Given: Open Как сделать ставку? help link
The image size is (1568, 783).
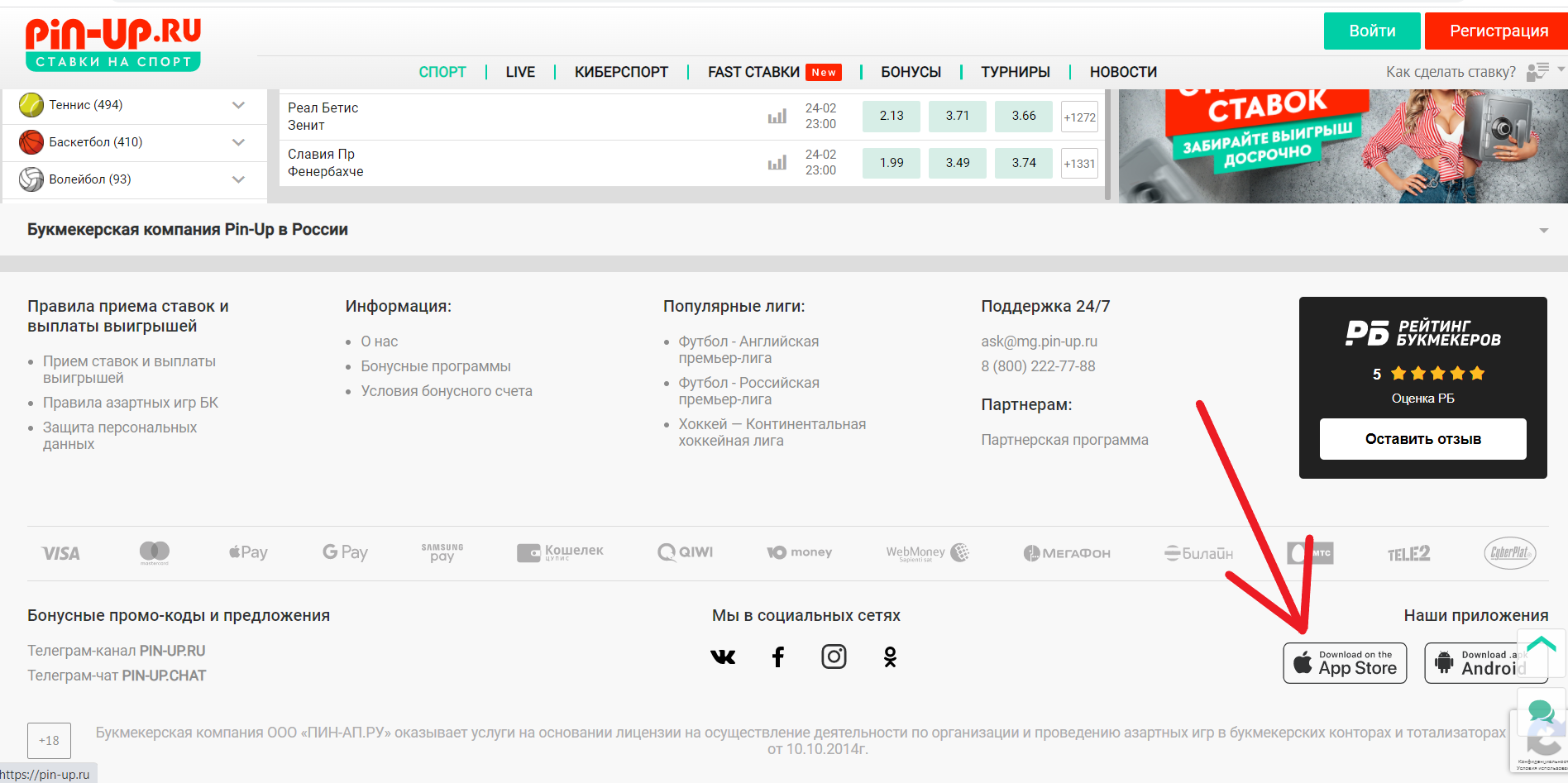Looking at the screenshot, I should [1451, 72].
